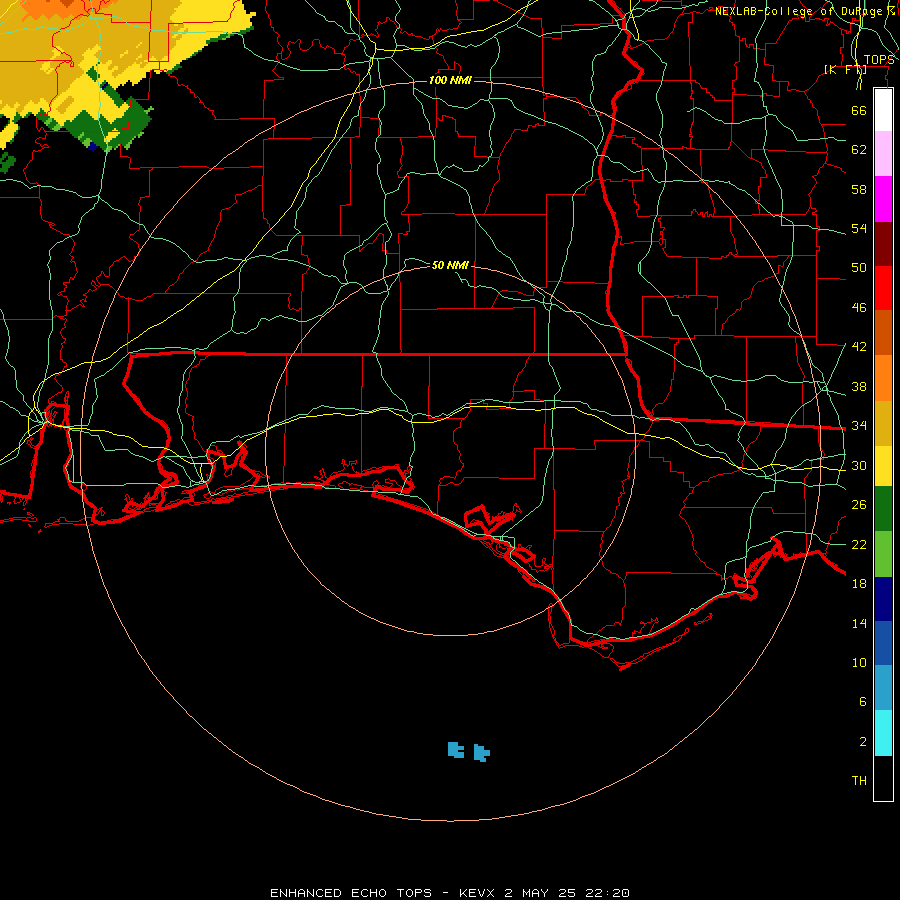This screenshot has width=900, height=900.
Task: Click the black TH legend block
Action: (x=883, y=778)
